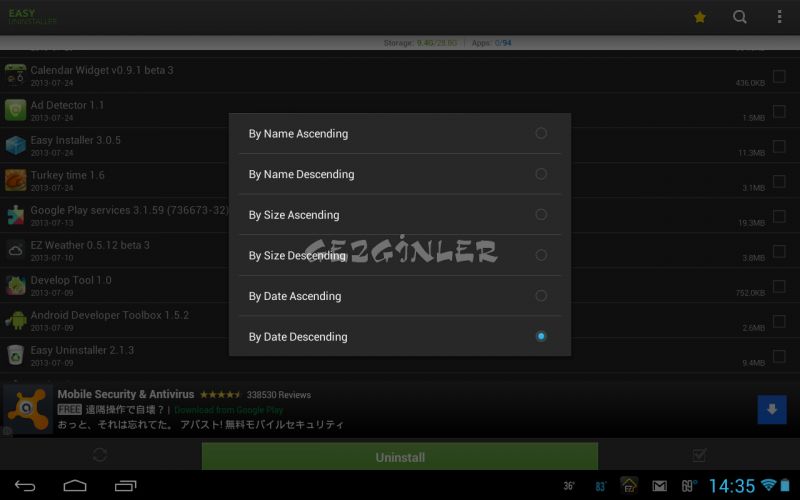The width and height of the screenshot is (800, 500).
Task: Check the Turkey time 1.6 checkbox
Action: click(779, 181)
